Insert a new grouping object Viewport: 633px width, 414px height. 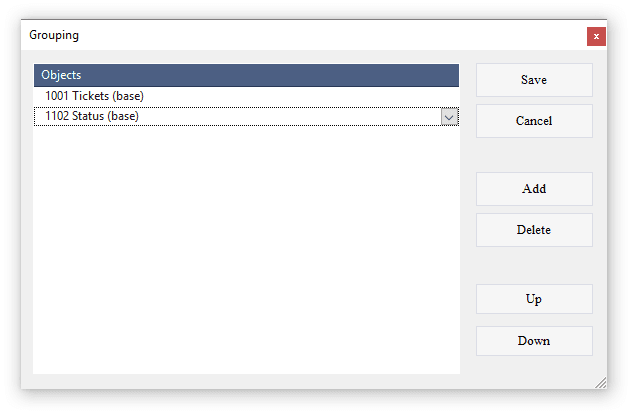click(534, 189)
